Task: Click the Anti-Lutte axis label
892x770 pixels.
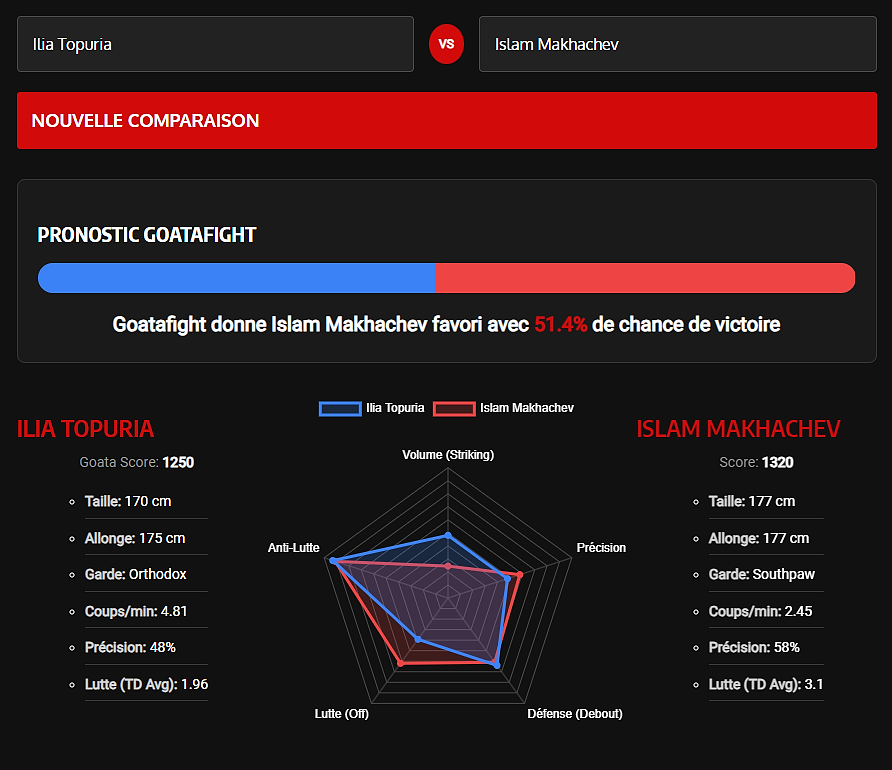Action: 294,547
